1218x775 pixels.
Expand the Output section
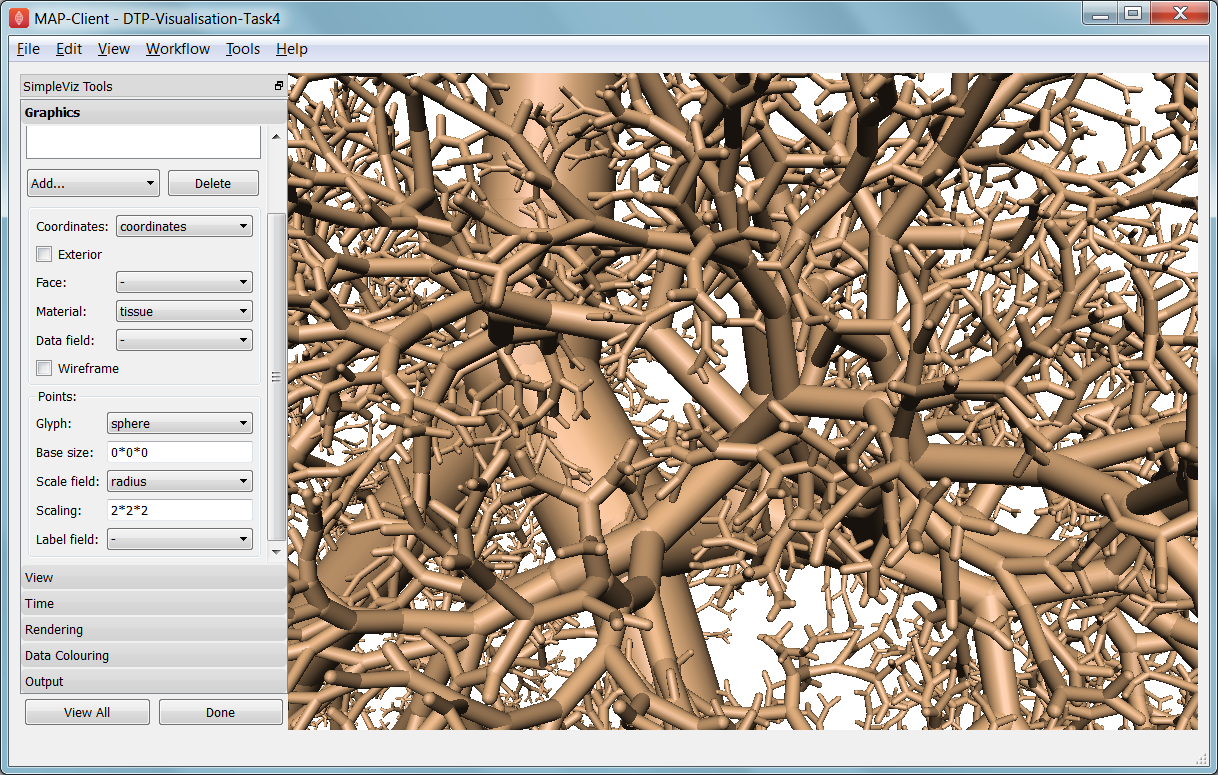click(154, 681)
